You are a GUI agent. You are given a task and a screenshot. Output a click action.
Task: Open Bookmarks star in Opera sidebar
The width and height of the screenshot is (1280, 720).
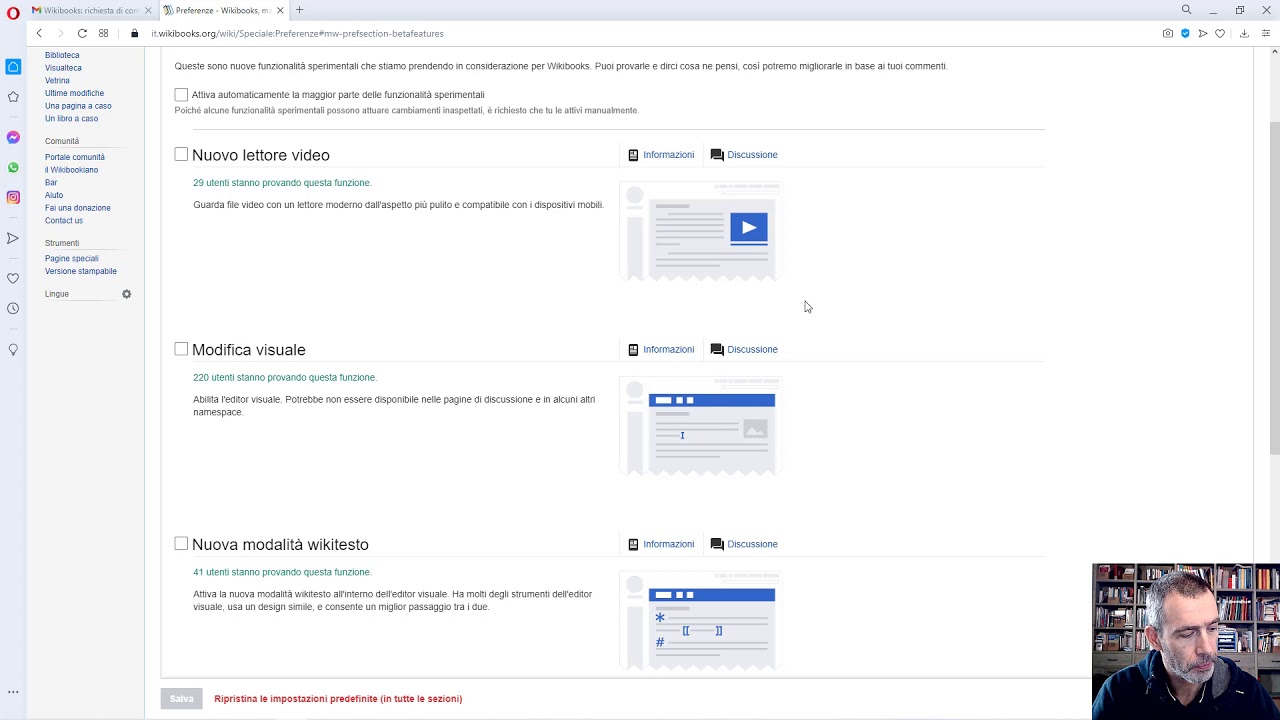click(13, 97)
